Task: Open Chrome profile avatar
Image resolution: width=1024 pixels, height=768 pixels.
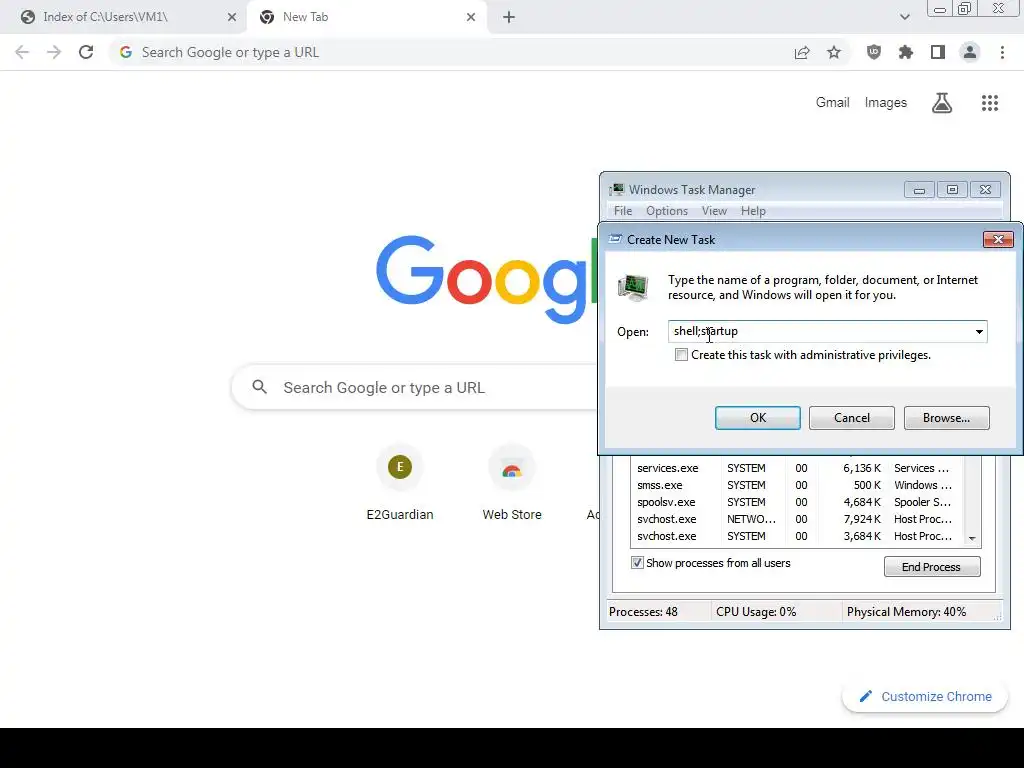Action: [x=970, y=52]
